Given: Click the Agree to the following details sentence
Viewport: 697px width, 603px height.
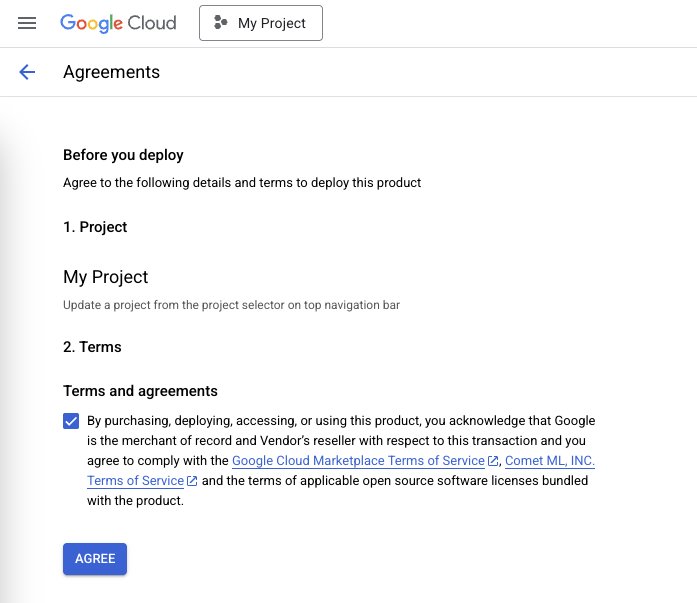Looking at the screenshot, I should 241,183.
